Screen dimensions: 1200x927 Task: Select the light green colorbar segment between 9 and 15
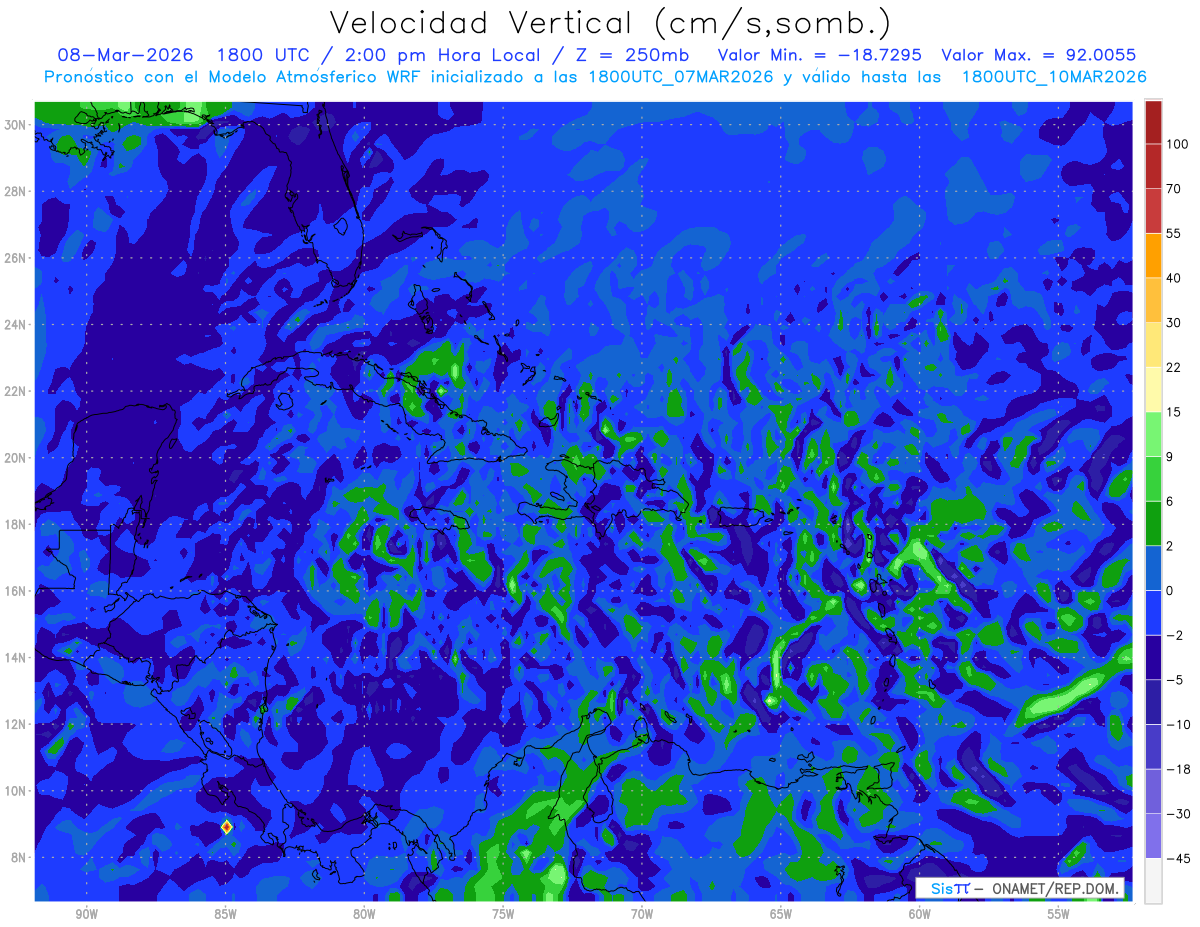(1153, 434)
